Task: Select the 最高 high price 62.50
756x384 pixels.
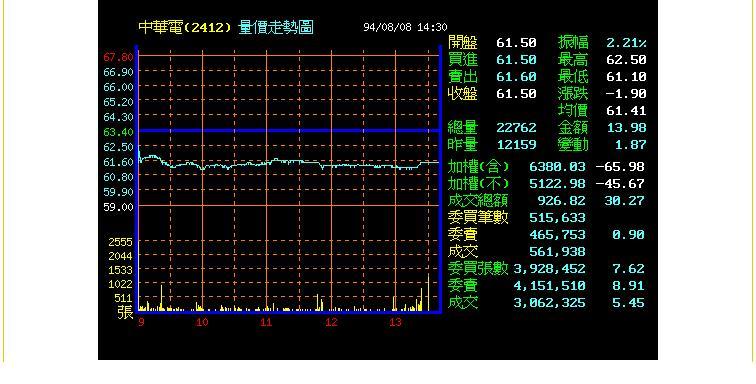Action: click(626, 60)
